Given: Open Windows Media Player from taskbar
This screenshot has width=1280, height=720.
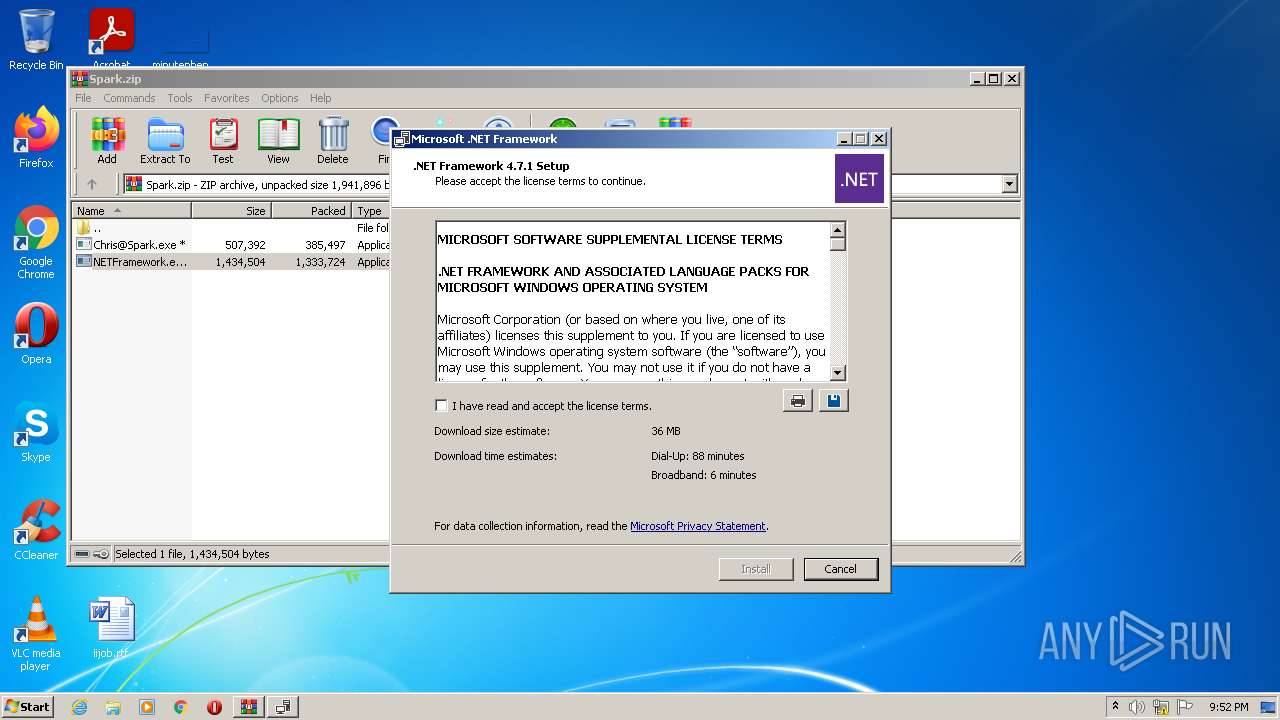Looking at the screenshot, I should 147,707.
